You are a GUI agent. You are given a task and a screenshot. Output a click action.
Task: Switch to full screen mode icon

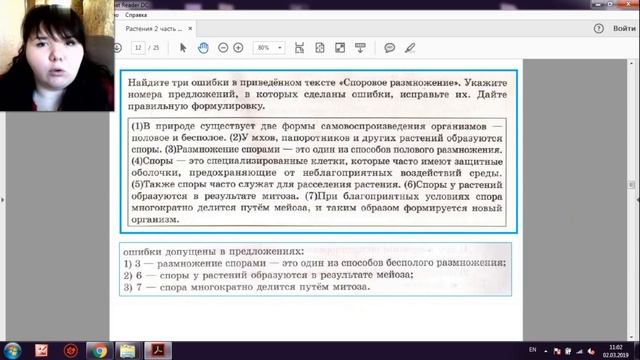340,48
